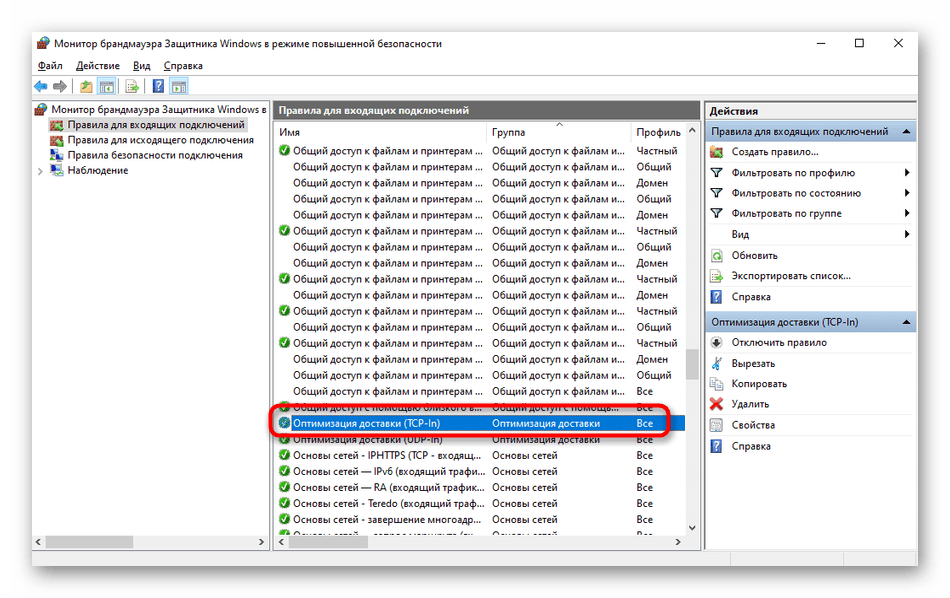Click the red X Удалить icon

717,404
